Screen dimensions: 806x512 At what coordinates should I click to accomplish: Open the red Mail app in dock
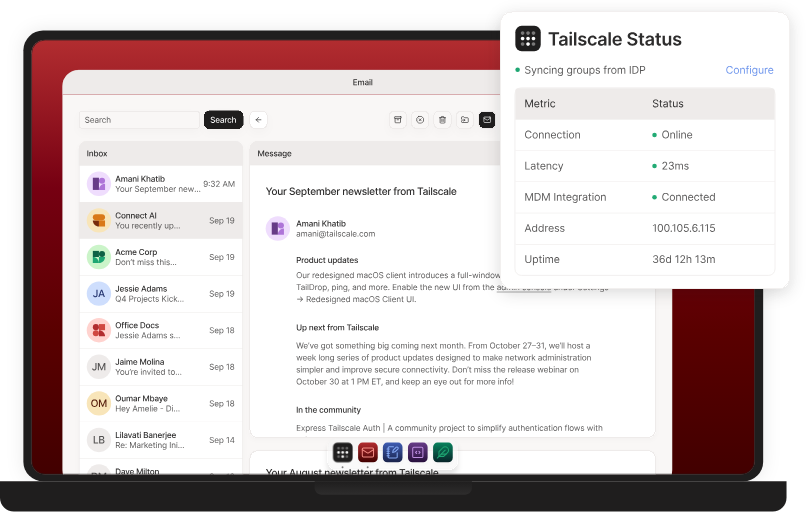pyautogui.click(x=368, y=453)
